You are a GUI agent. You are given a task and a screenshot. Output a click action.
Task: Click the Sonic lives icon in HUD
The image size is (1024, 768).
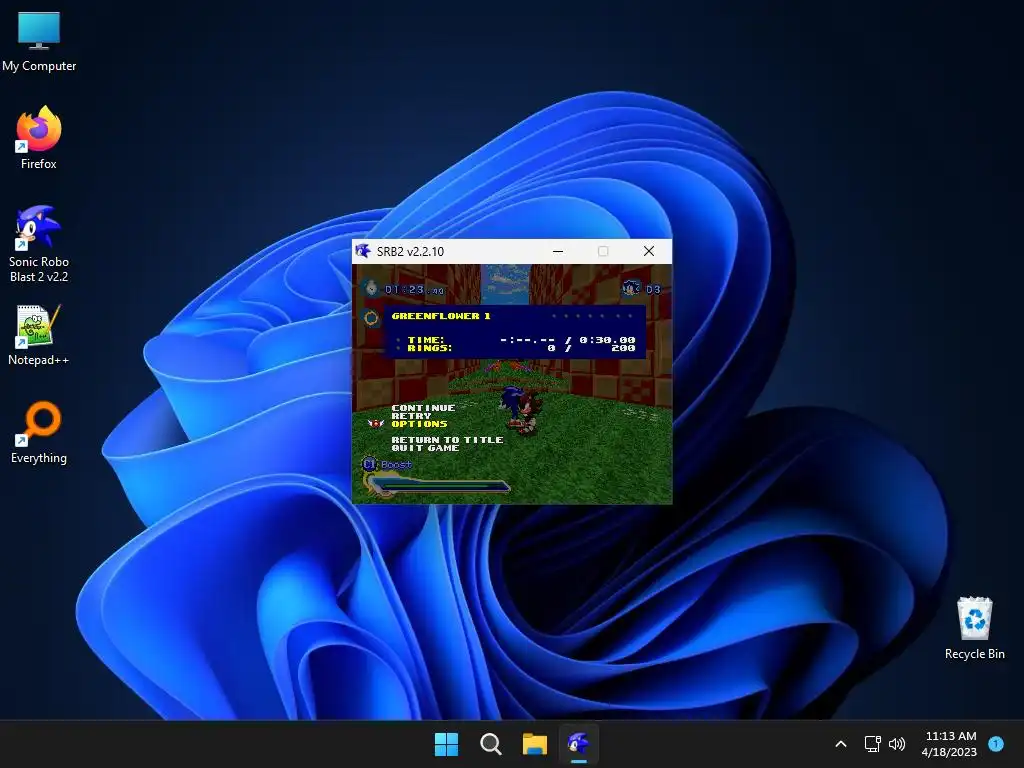point(631,288)
